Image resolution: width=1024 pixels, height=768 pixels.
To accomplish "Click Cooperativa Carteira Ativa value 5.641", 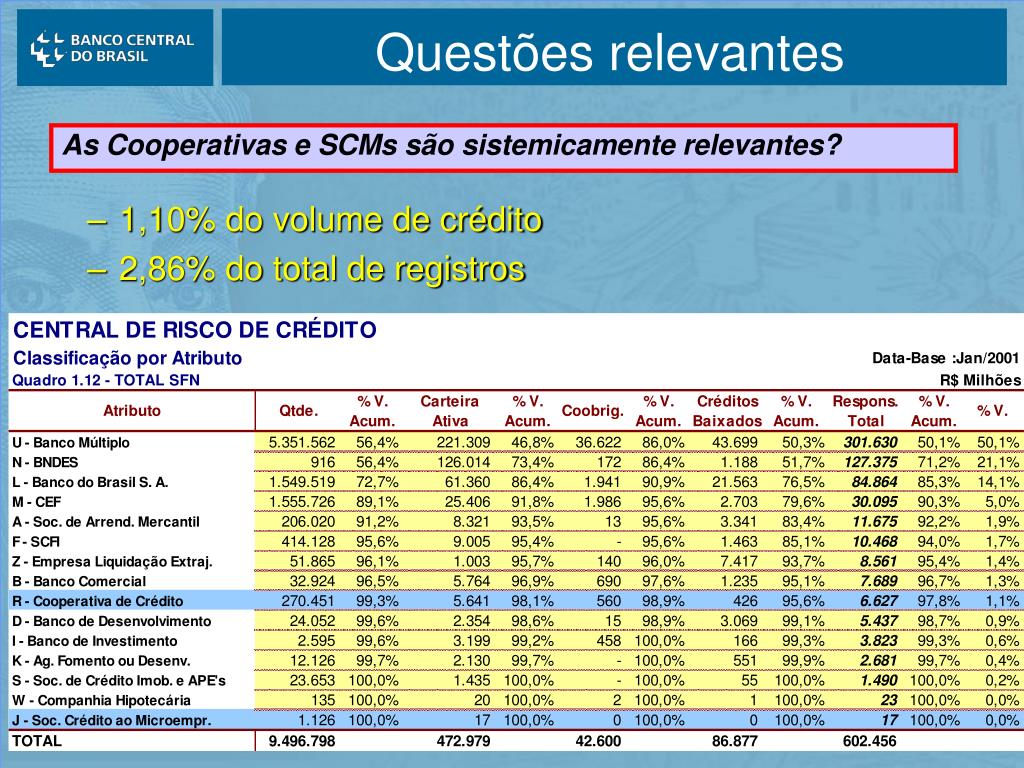I will [472, 601].
